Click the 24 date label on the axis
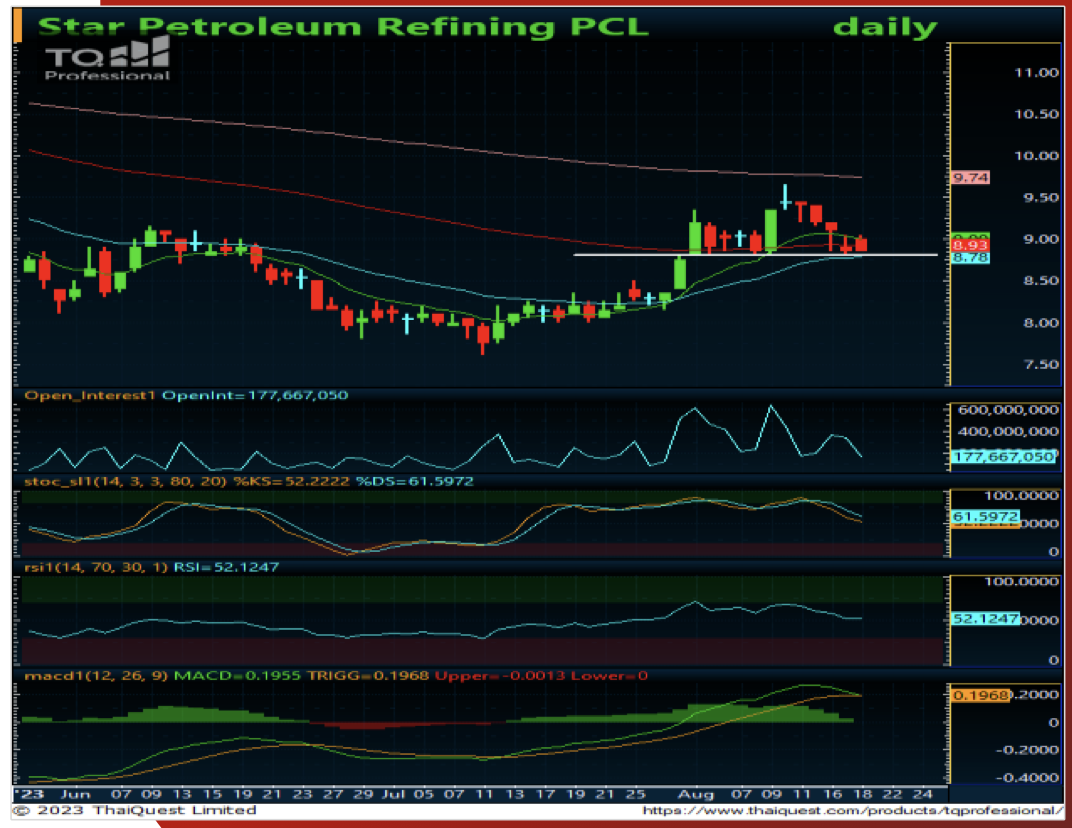1072x828 pixels. tap(923, 794)
